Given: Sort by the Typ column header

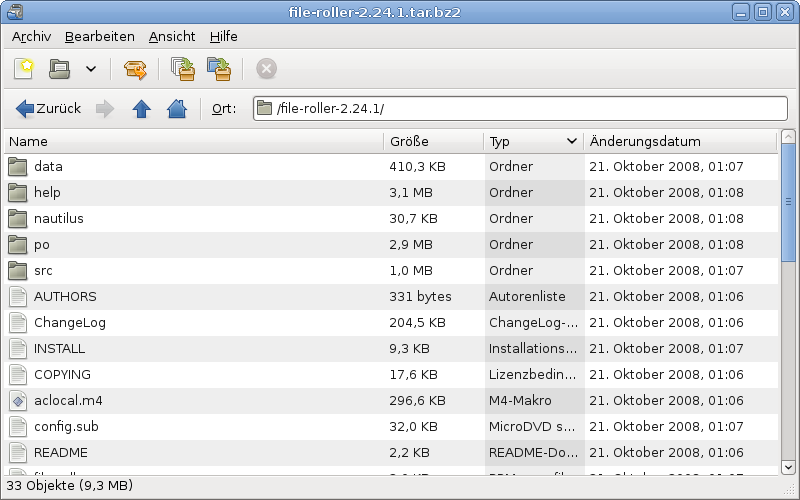Looking at the screenshot, I should pos(533,142).
